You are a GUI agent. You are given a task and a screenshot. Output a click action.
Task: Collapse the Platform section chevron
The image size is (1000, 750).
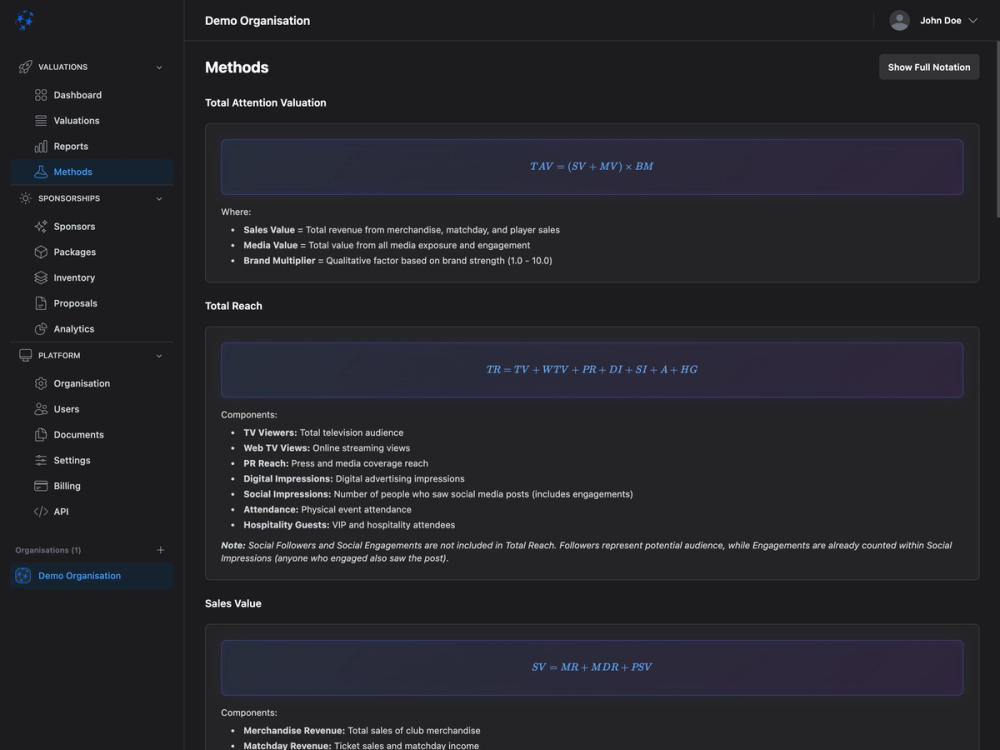point(158,355)
